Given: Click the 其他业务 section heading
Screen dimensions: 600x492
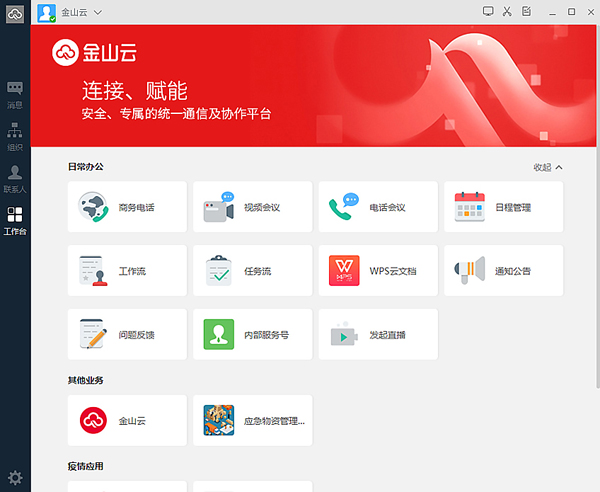Looking at the screenshot, I should click(x=86, y=380).
